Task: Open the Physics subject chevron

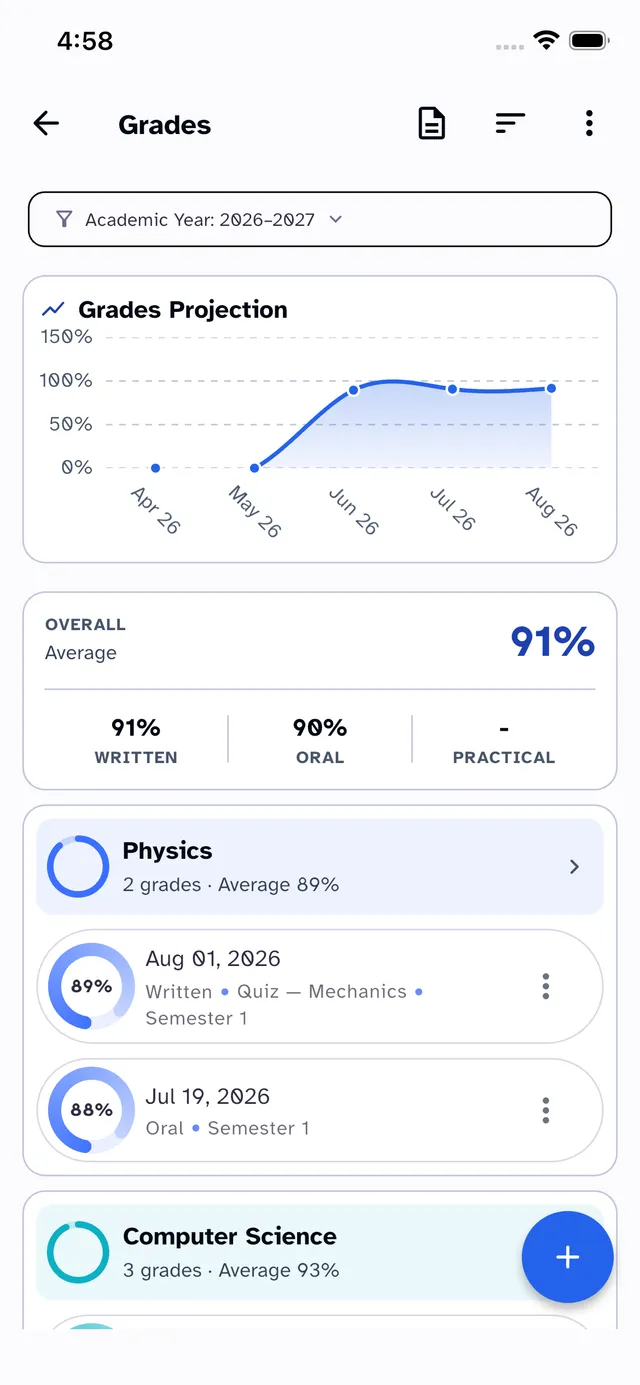Action: pos(574,867)
